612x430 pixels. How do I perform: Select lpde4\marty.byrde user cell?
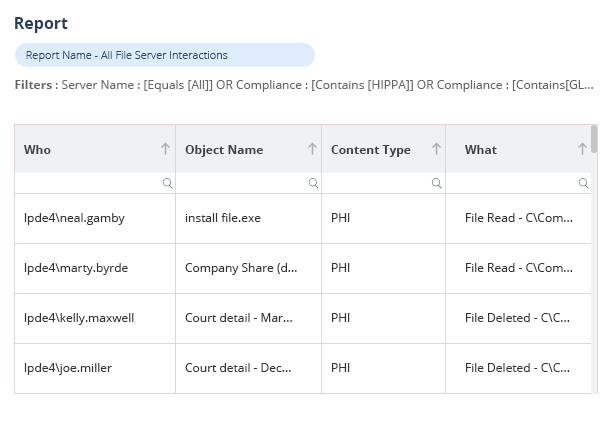[76, 268]
